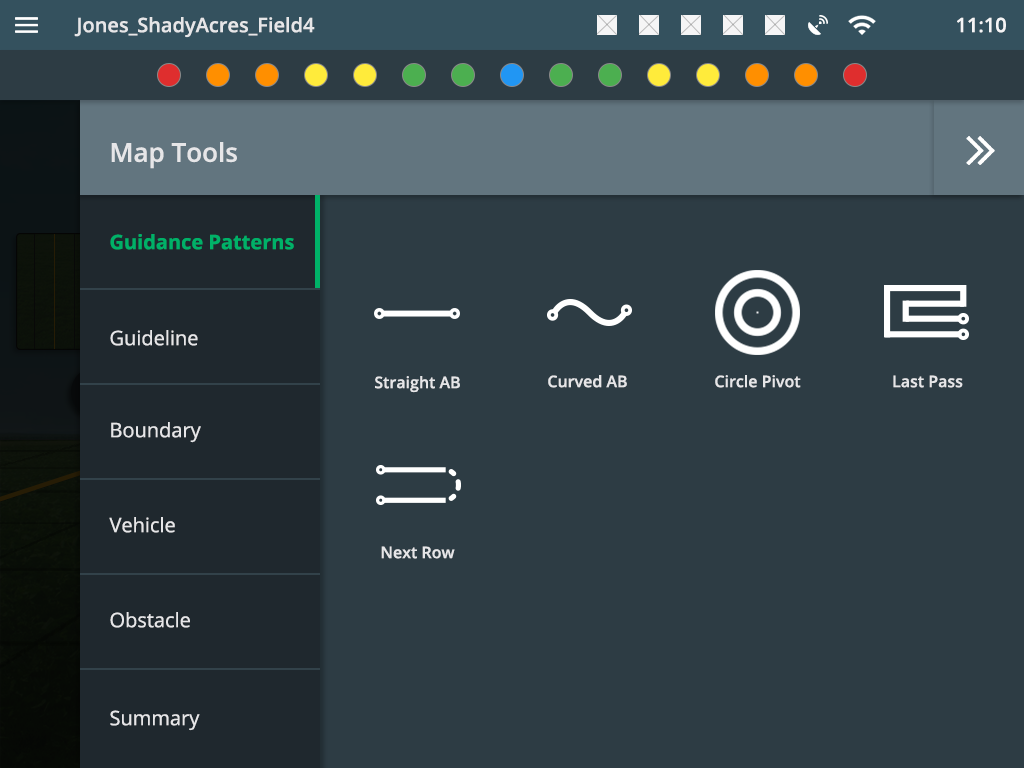
Task: Open the hamburger main menu
Action: click(x=27, y=26)
